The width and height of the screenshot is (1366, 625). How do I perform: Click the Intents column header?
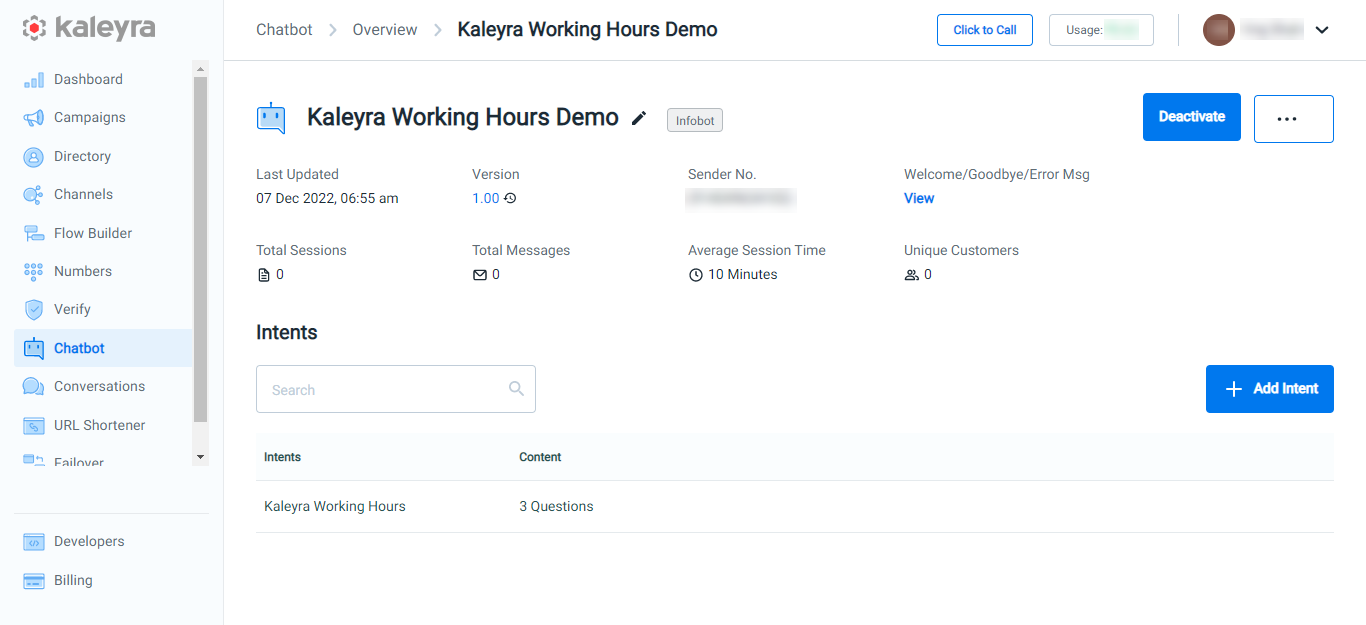click(x=282, y=457)
